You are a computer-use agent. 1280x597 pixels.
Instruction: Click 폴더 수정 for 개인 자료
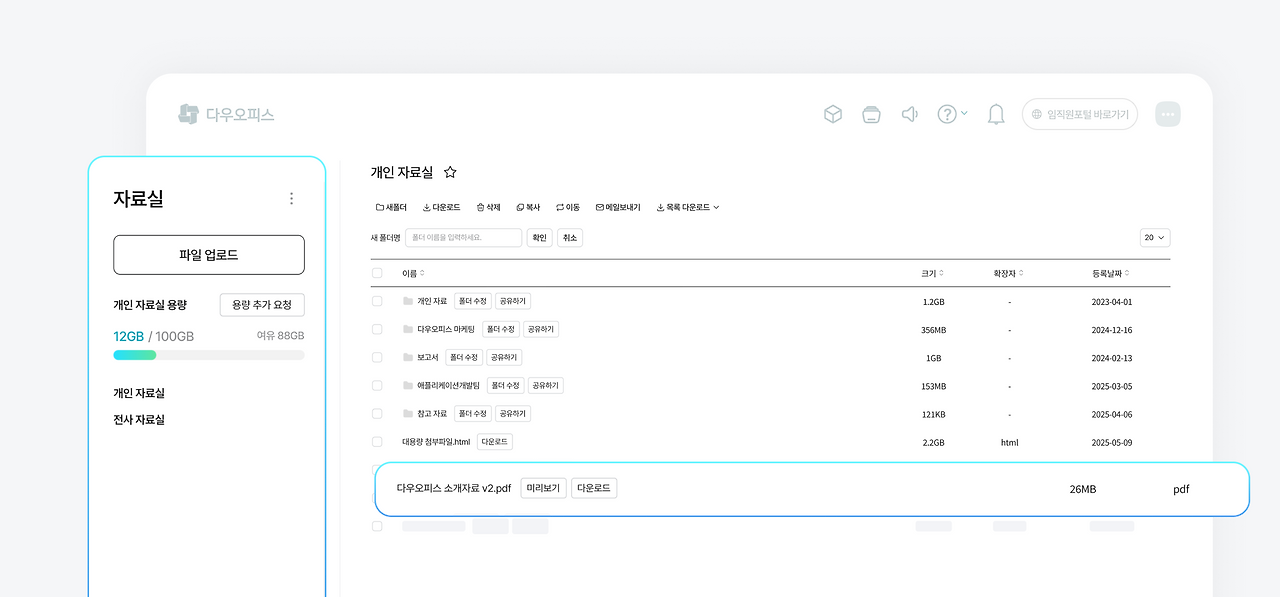472,301
